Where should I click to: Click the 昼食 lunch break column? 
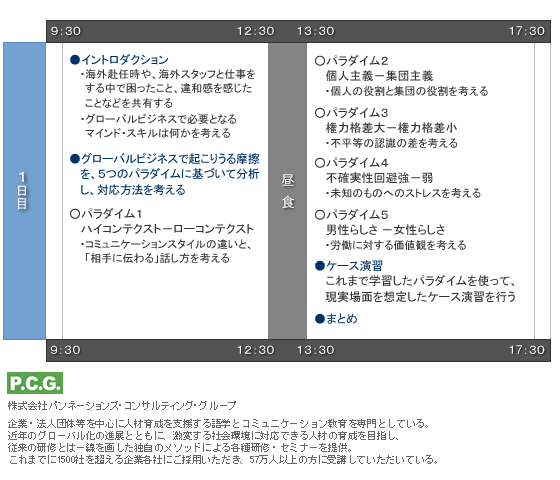tap(288, 191)
